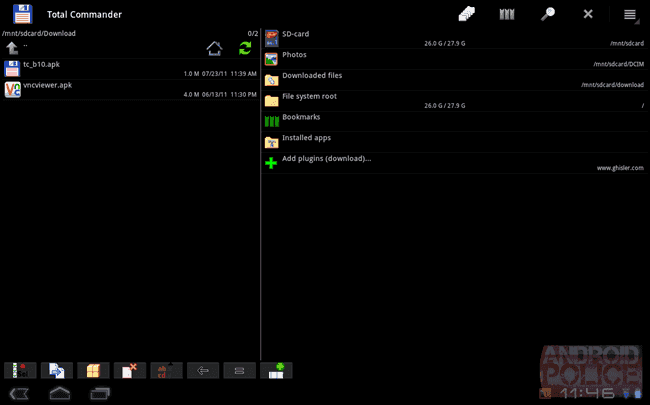
Task: Go to home folder via house icon
Action: click(x=214, y=49)
